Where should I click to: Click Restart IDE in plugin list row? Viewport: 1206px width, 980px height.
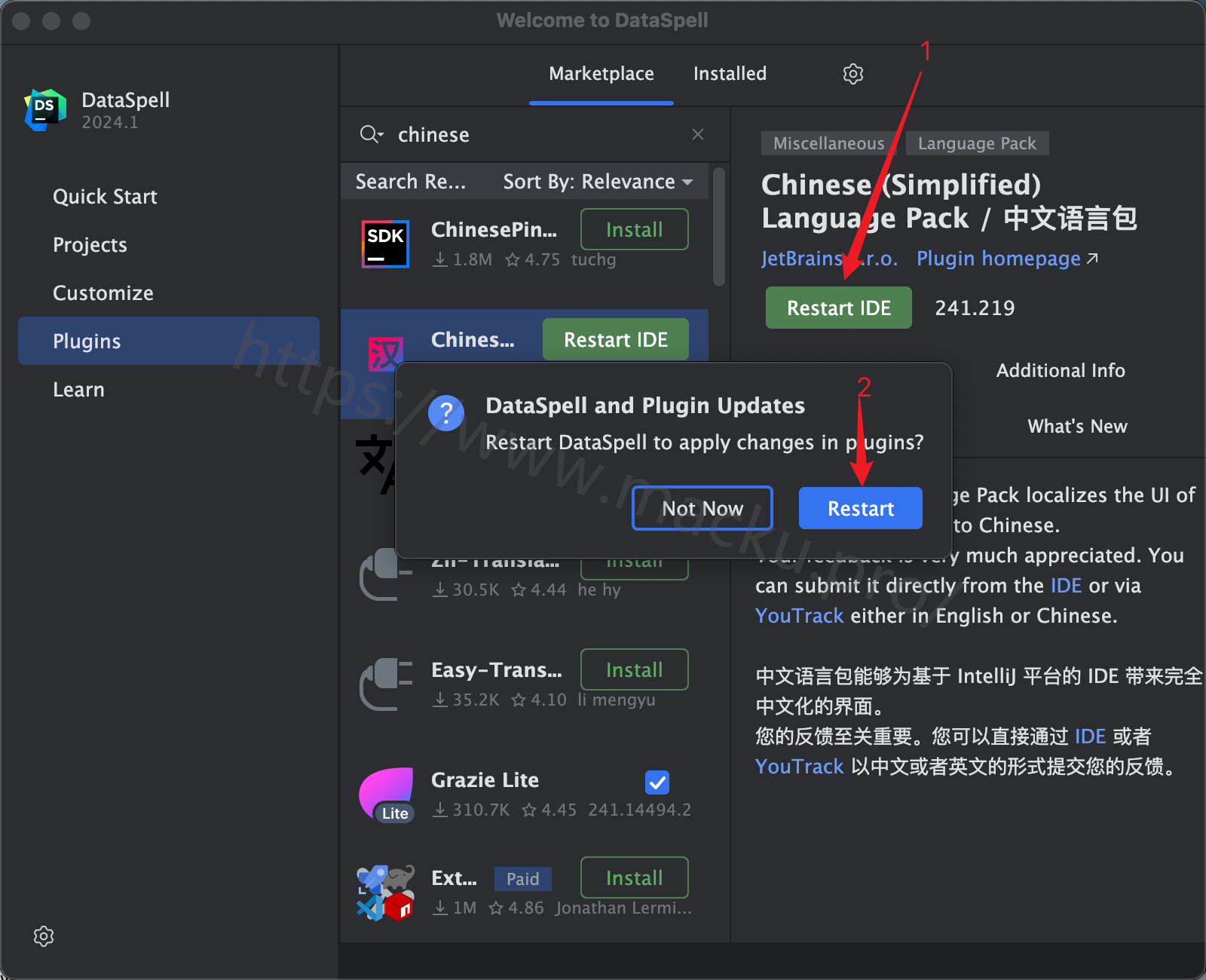(616, 339)
